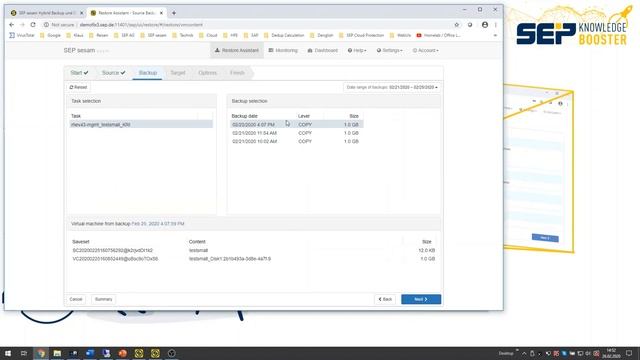Click the Reload button

[78, 87]
